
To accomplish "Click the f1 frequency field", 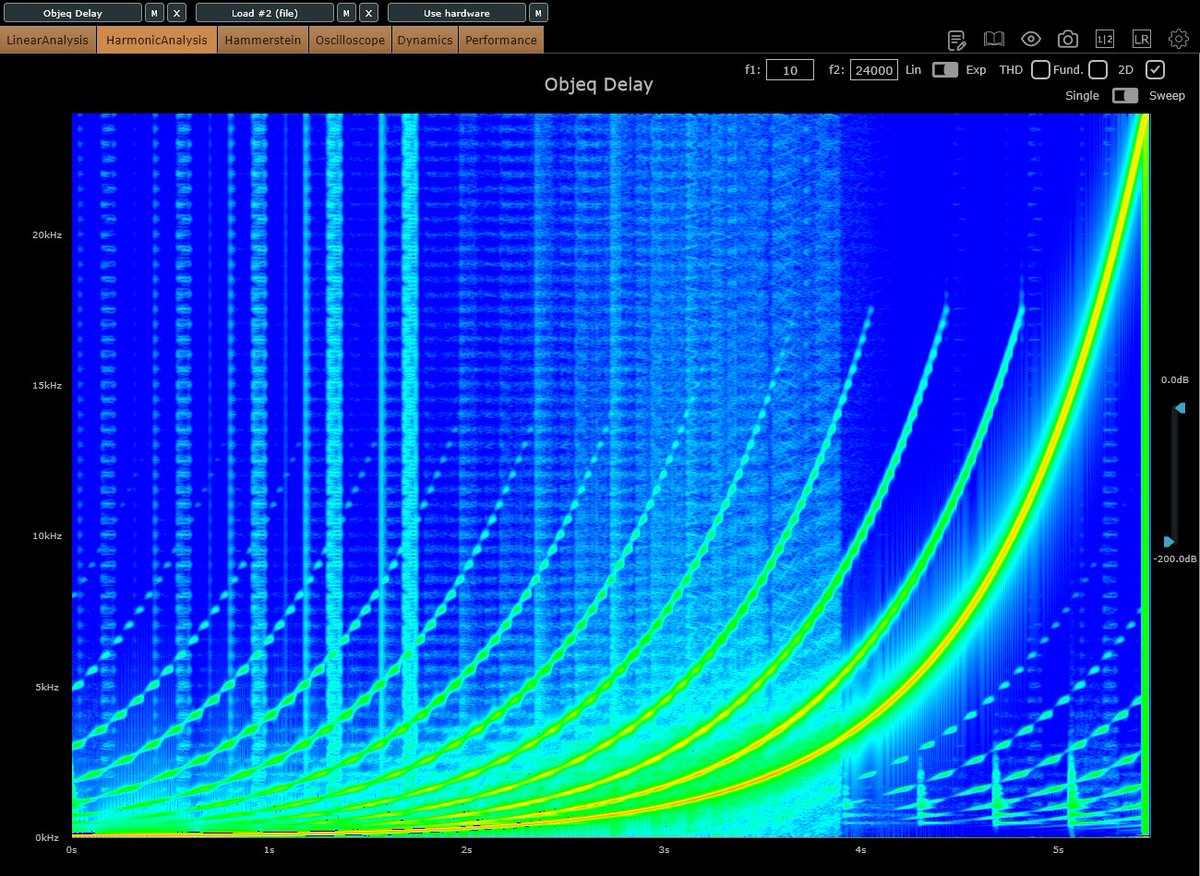I will tap(790, 70).
